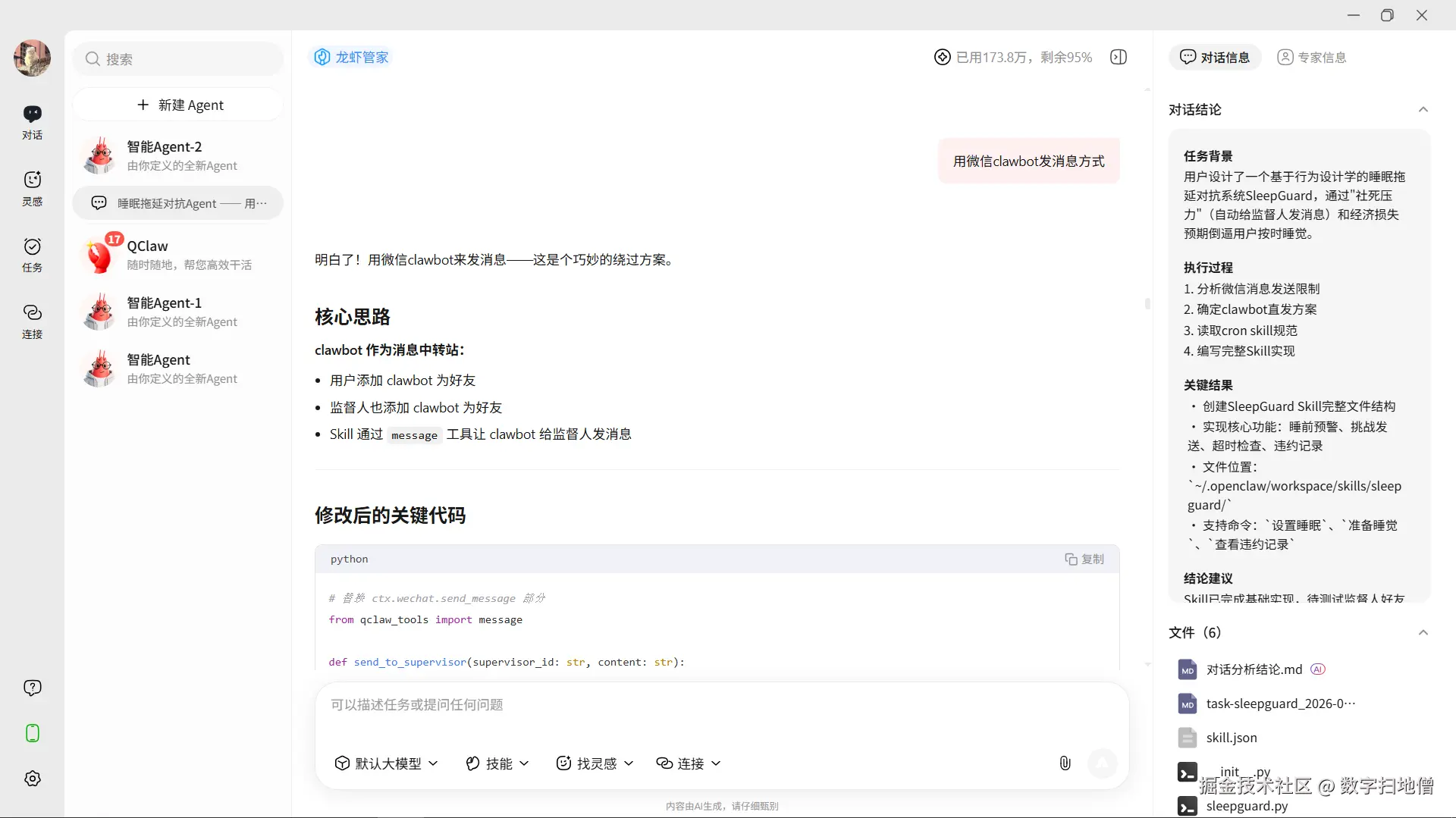This screenshot has height=818, width=1456.
Task: Click the 智能Agent-2 lobster avatar
Action: [99, 155]
